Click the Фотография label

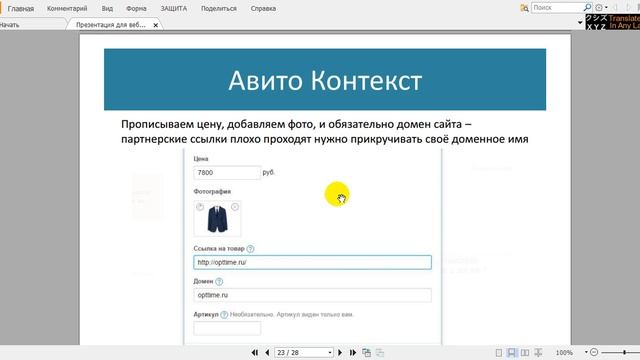coord(212,191)
